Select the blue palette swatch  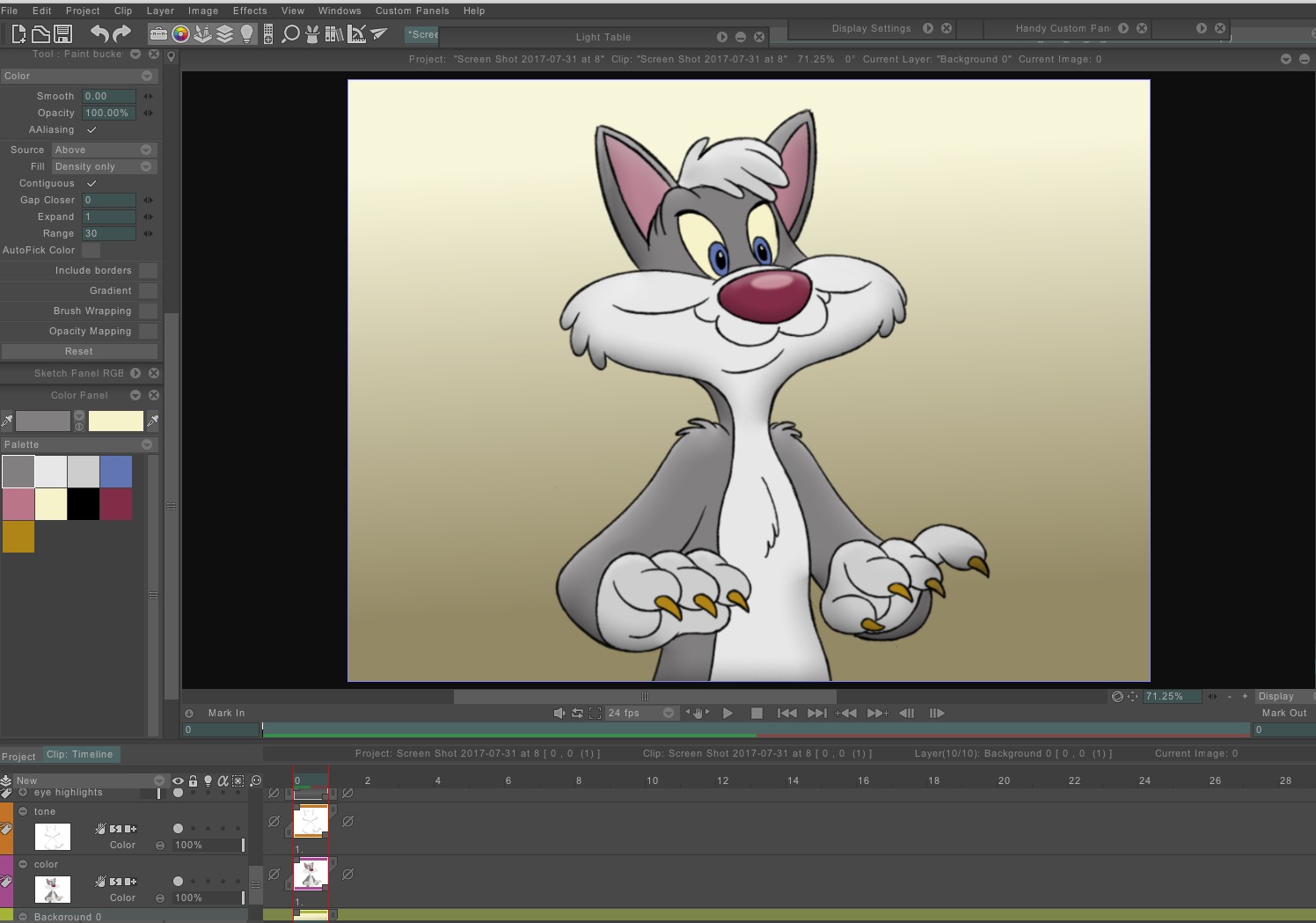pos(116,472)
